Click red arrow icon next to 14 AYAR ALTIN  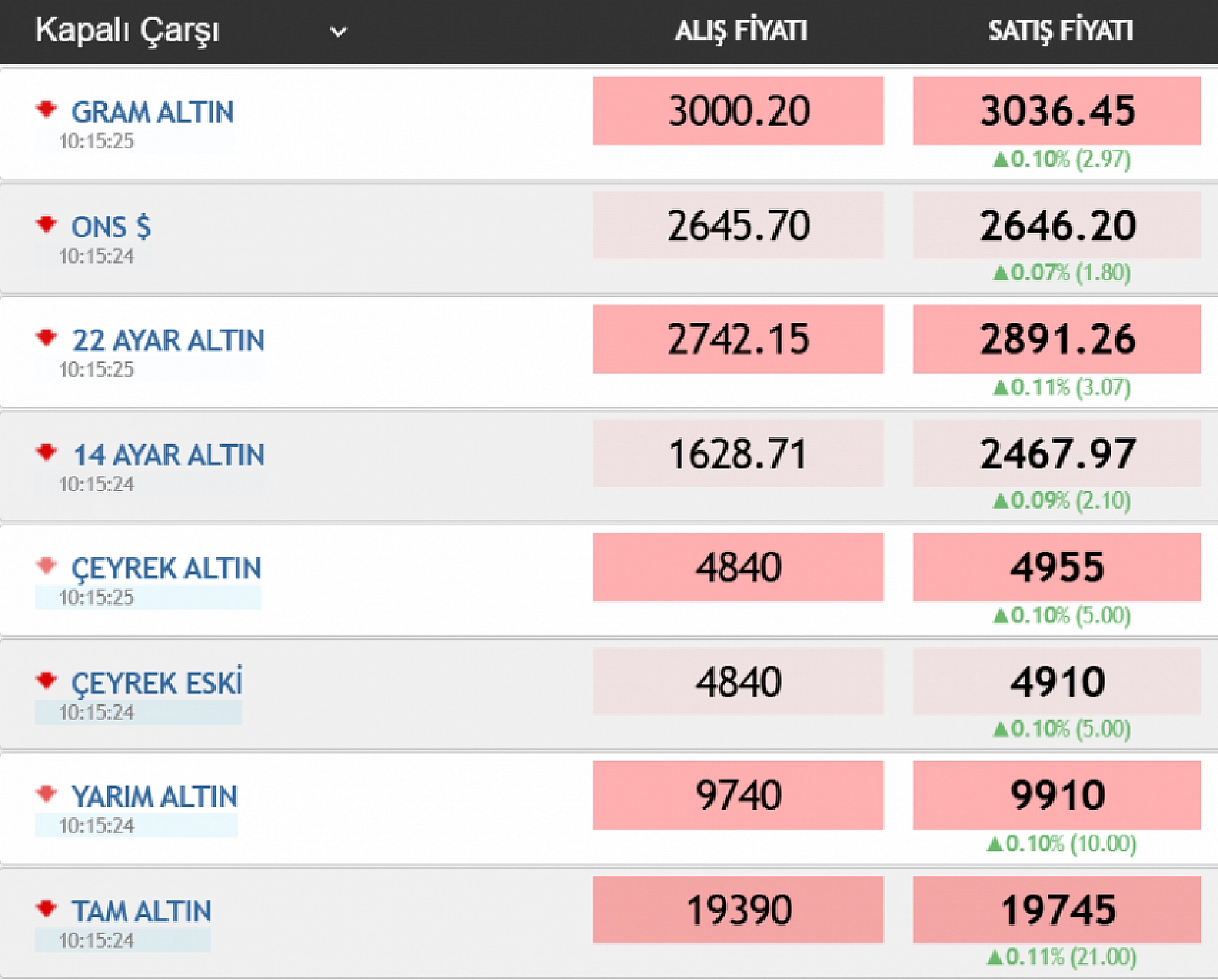(x=46, y=453)
